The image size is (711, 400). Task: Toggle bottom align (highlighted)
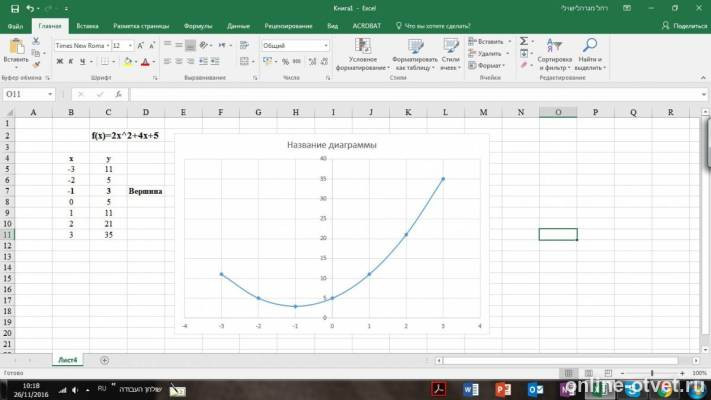coord(190,45)
